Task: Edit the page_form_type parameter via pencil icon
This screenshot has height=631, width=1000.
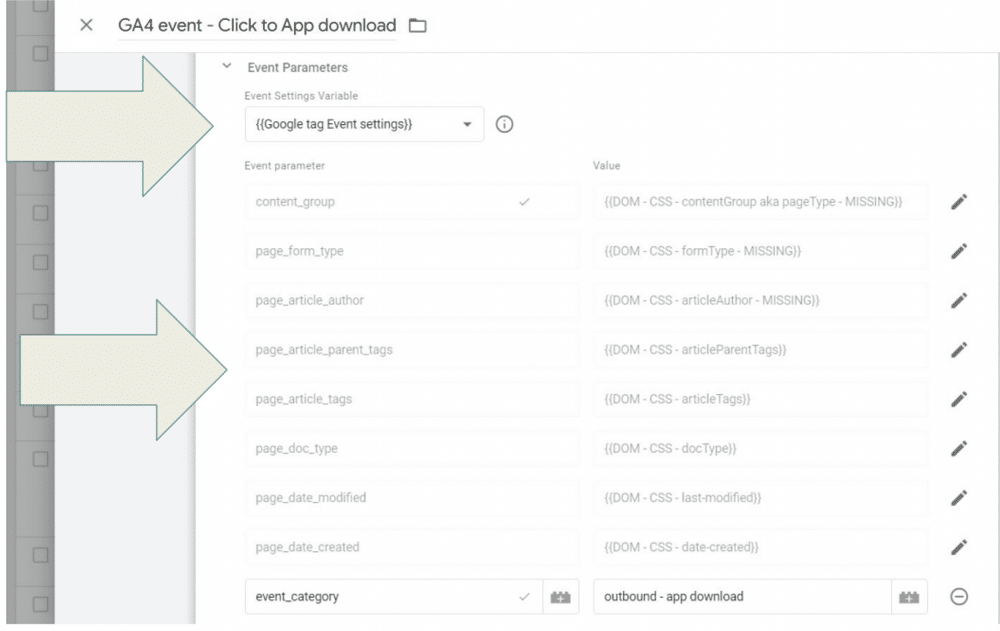Action: [959, 252]
